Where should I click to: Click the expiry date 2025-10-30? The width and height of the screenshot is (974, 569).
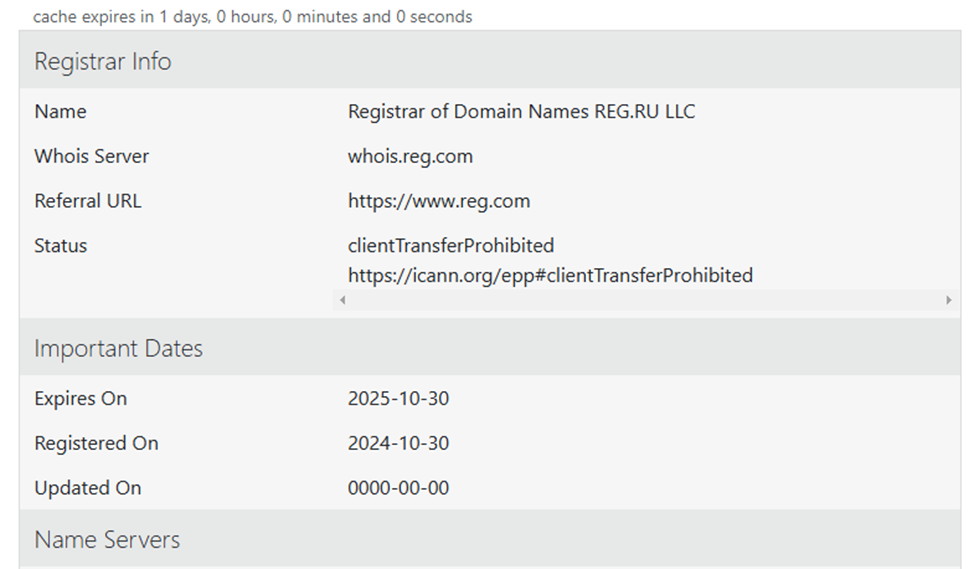(398, 398)
